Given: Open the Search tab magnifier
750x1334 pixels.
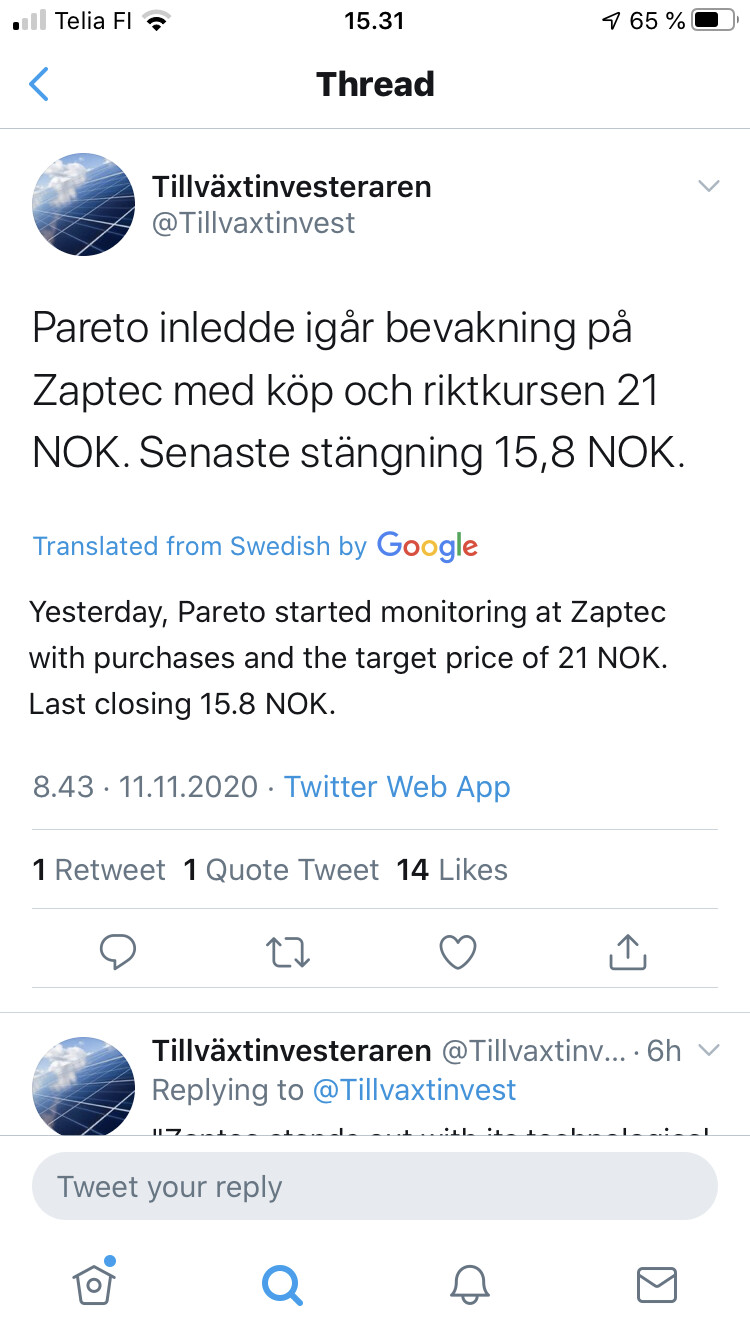Looking at the screenshot, I should (x=281, y=1283).
